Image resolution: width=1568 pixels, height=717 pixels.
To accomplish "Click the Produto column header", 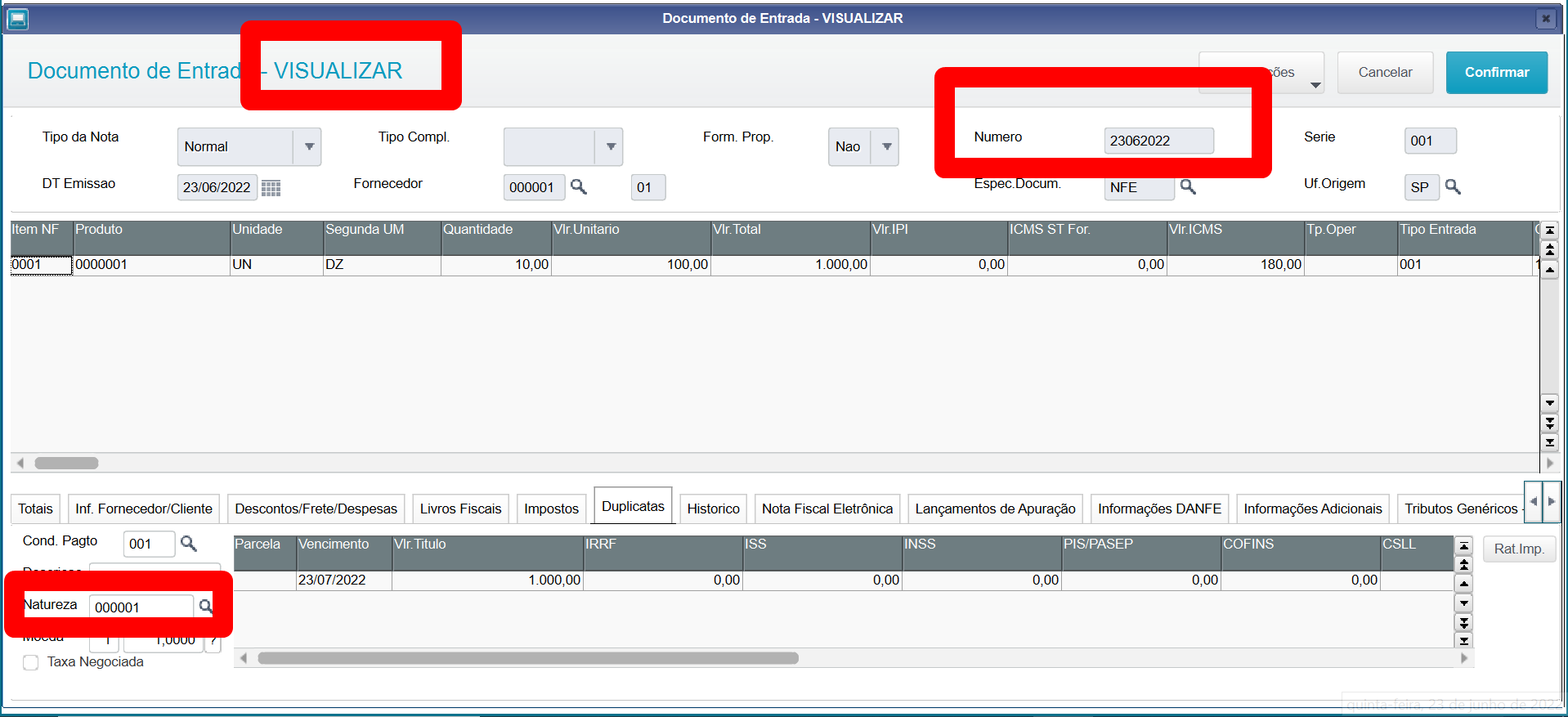I will click(152, 238).
